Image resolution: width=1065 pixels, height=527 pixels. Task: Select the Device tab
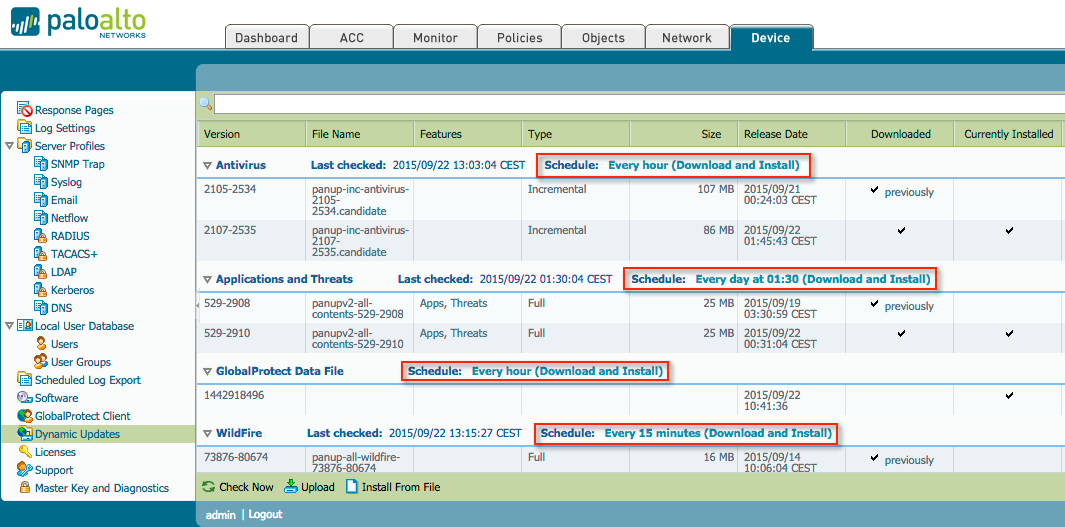[771, 37]
